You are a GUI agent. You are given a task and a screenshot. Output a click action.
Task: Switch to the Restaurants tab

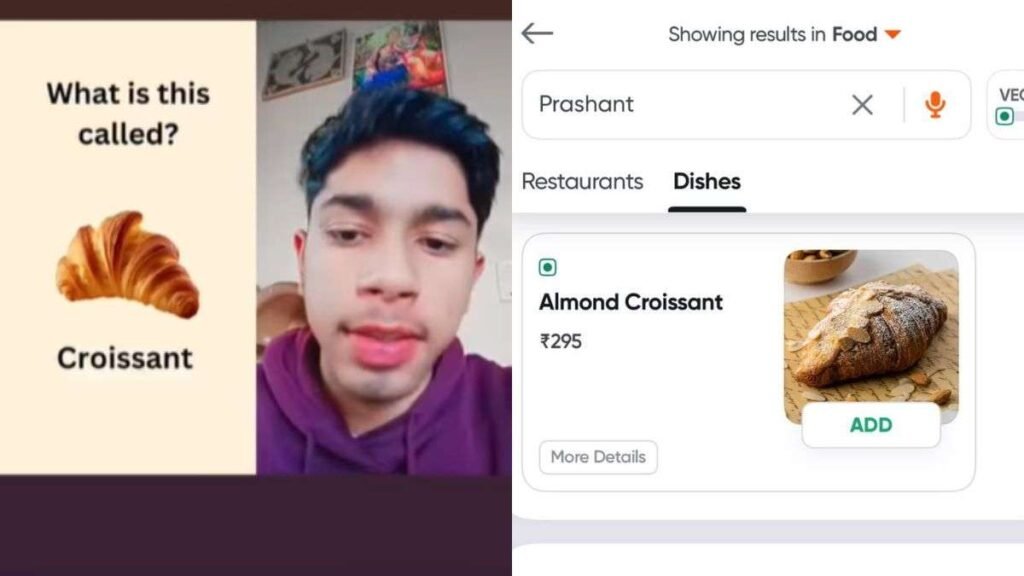582,181
